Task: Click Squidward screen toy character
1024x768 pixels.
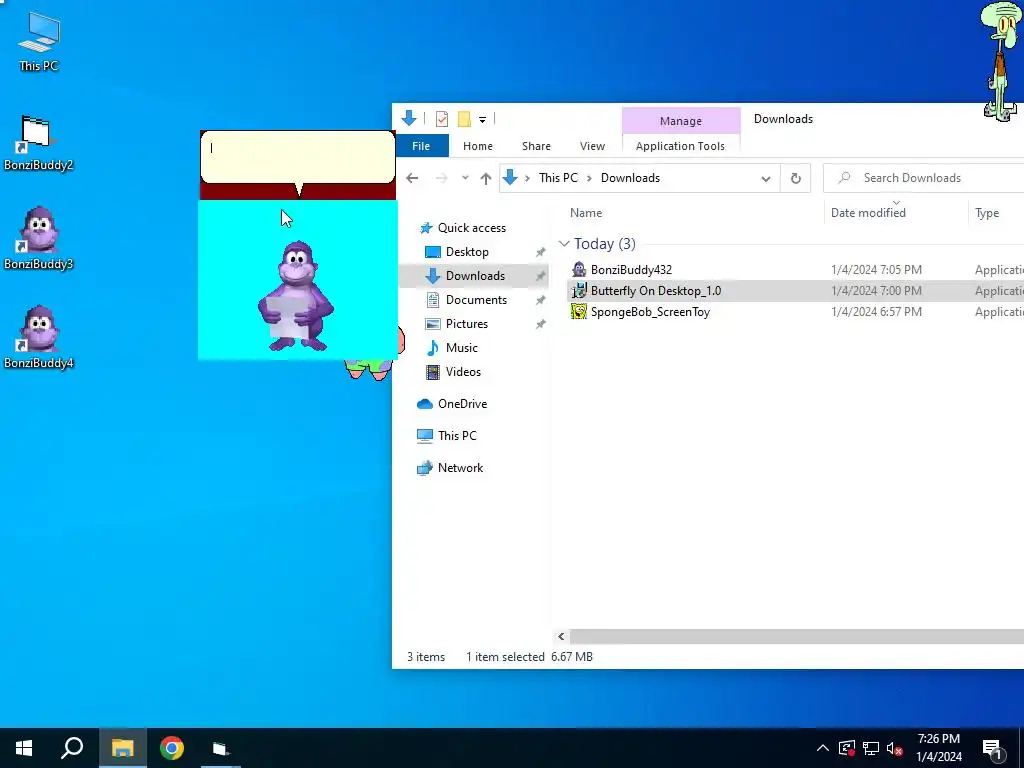Action: coord(1002,61)
